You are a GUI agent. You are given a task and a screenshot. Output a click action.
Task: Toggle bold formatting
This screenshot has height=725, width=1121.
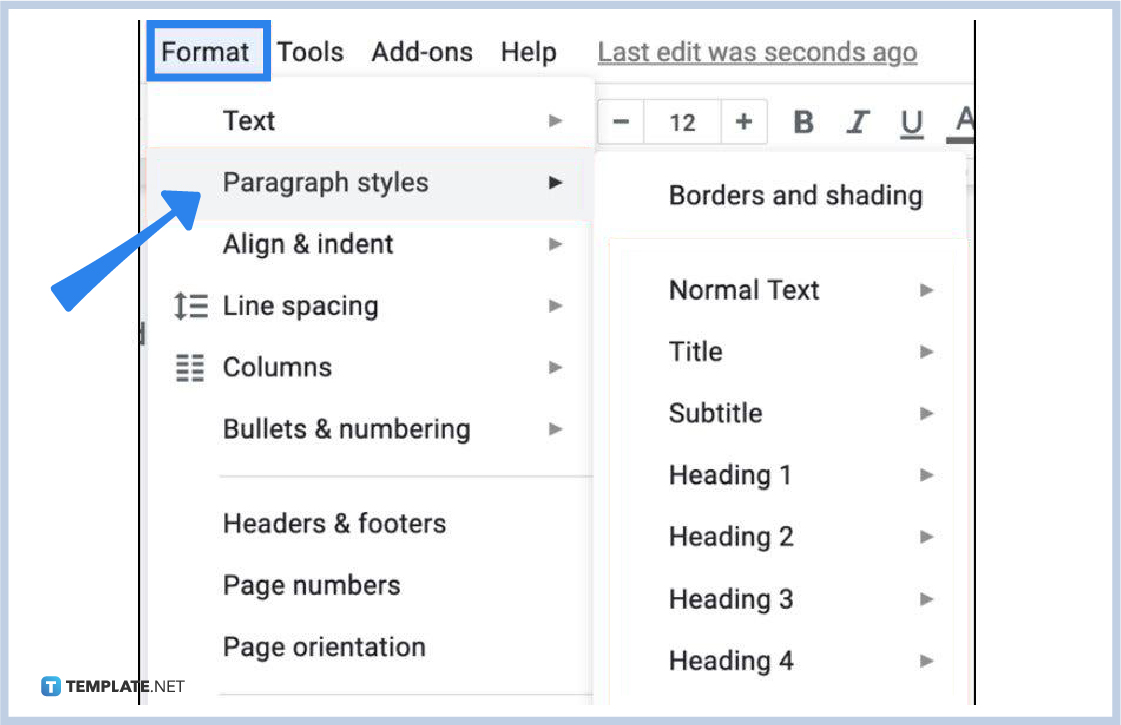803,121
